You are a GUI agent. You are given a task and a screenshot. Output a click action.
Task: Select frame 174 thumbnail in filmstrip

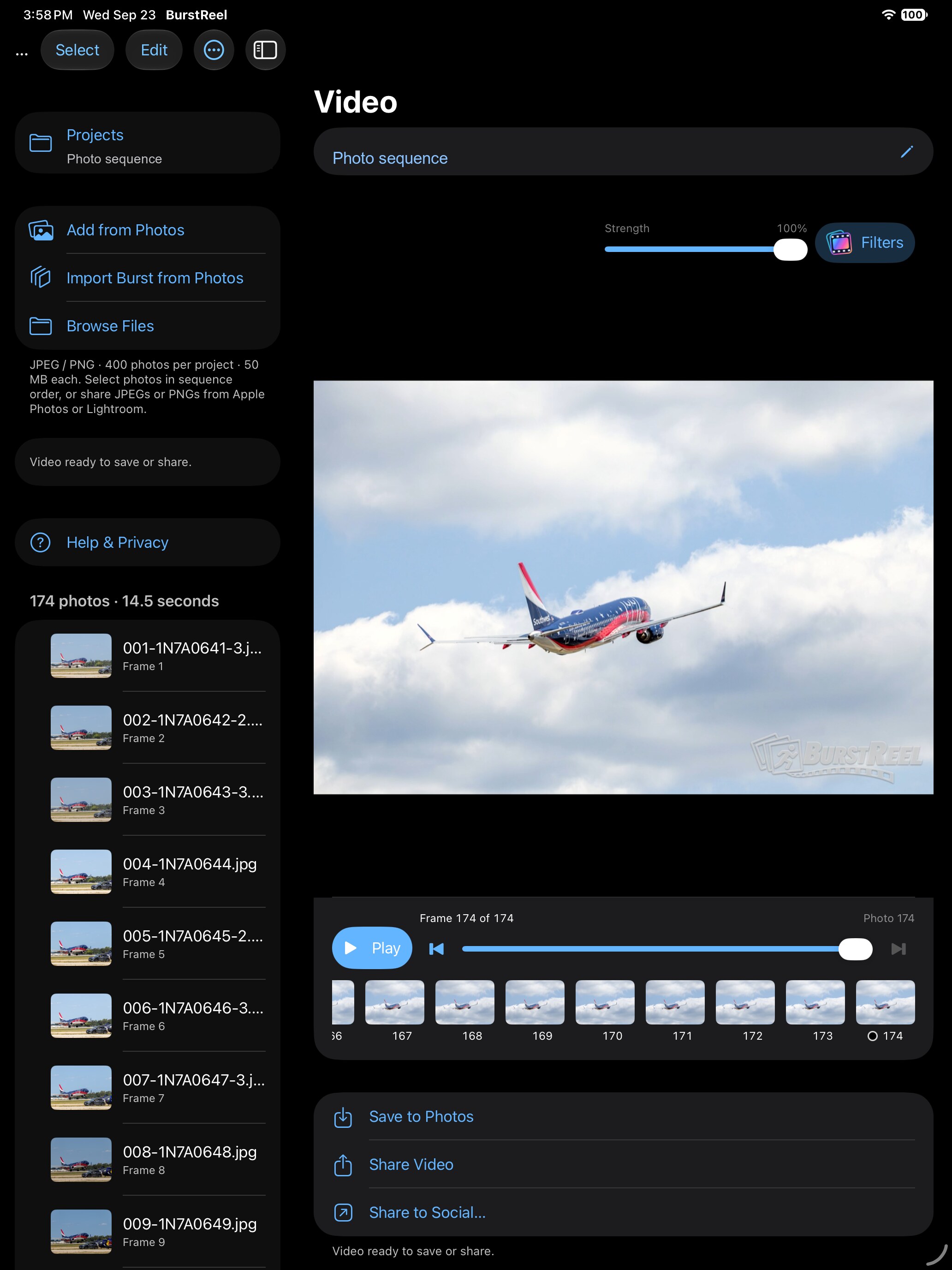885,1002
